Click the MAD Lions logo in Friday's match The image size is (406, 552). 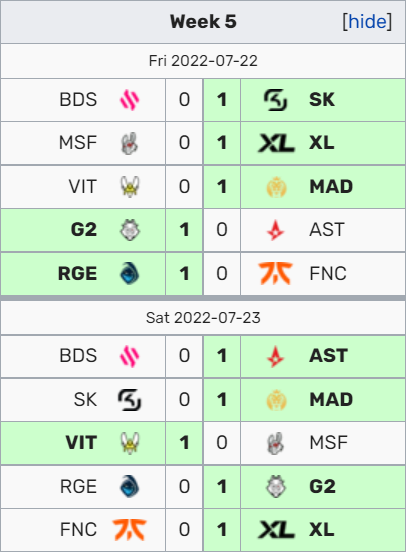click(x=276, y=187)
